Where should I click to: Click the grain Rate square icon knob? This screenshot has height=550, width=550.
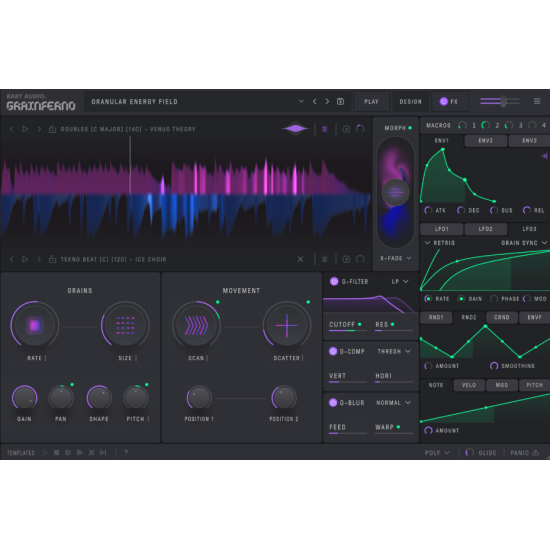(35, 326)
